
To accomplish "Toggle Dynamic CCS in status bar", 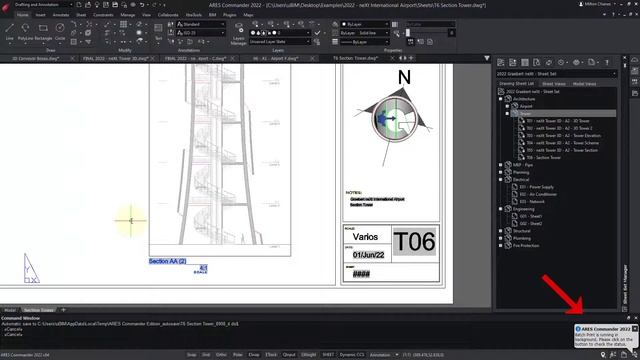I will pyautogui.click(x=352, y=355).
